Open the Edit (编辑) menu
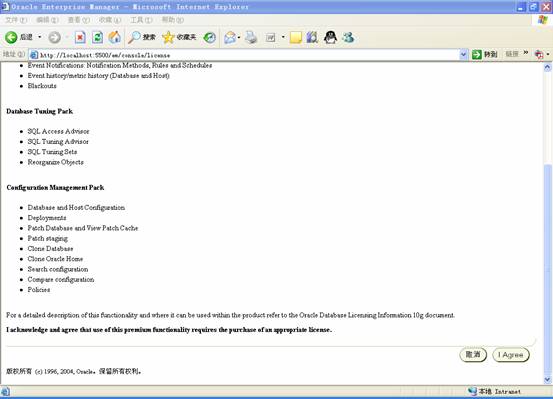553x399 pixels. (47, 20)
